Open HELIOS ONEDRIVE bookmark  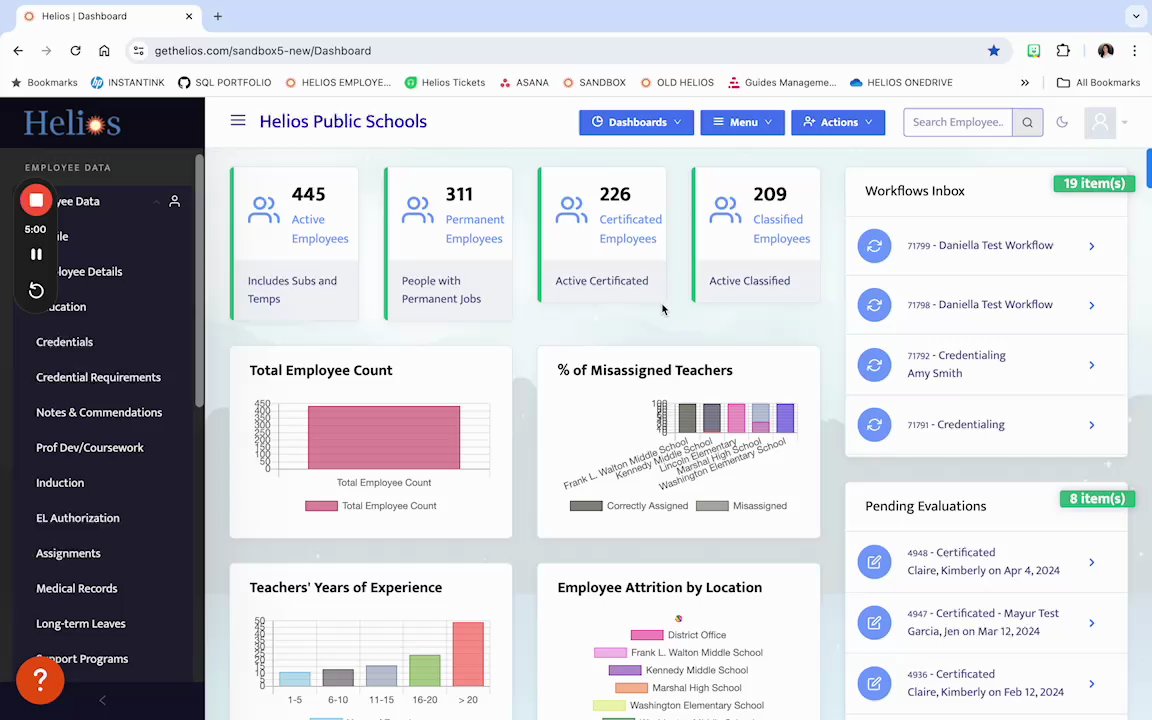coord(901,82)
